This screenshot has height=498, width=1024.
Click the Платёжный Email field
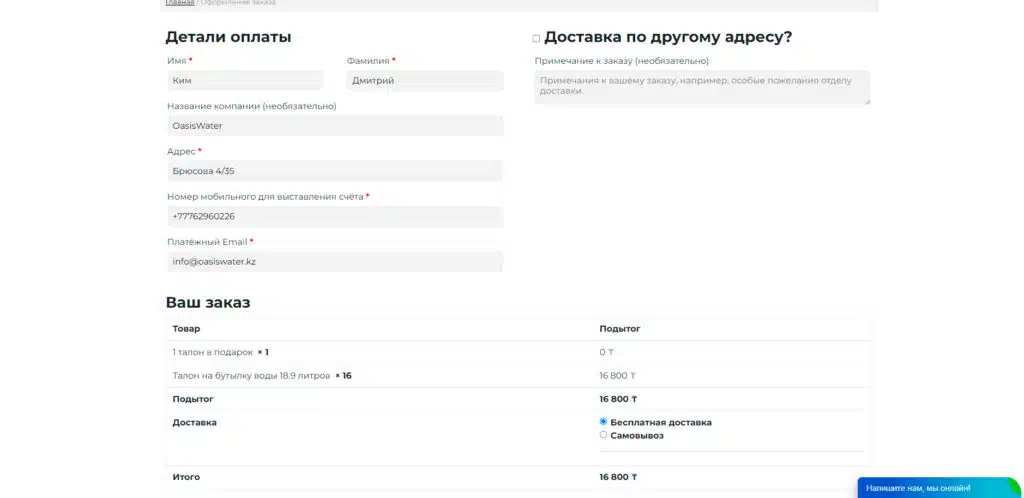[x=335, y=262]
